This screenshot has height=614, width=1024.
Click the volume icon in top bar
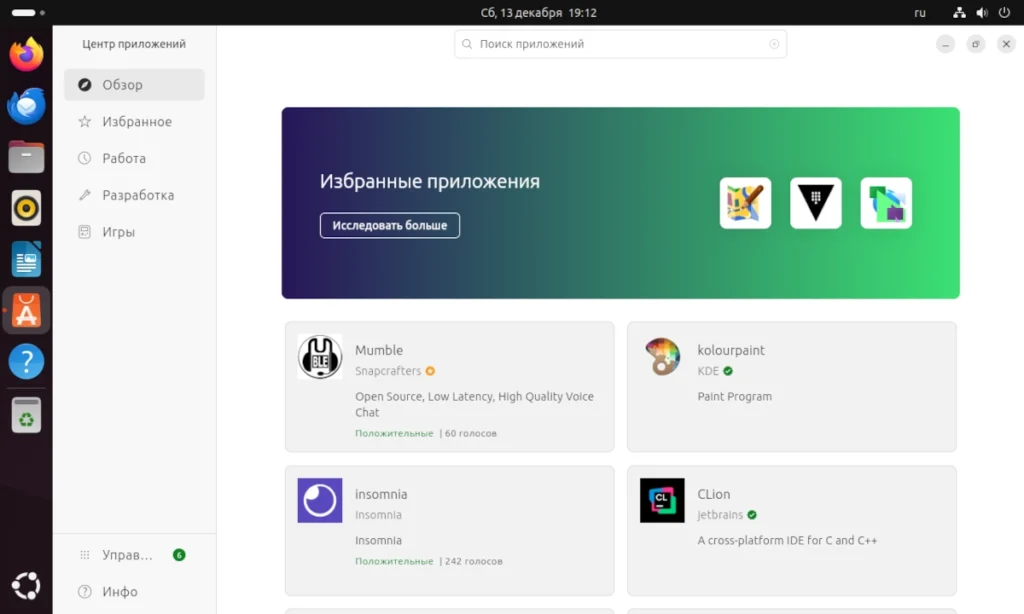[x=982, y=12]
